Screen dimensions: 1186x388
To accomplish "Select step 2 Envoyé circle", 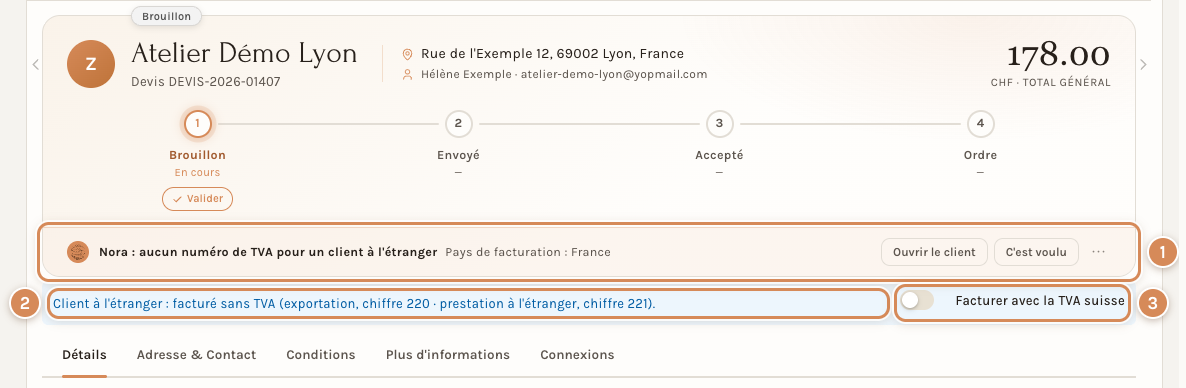I will coord(458,124).
